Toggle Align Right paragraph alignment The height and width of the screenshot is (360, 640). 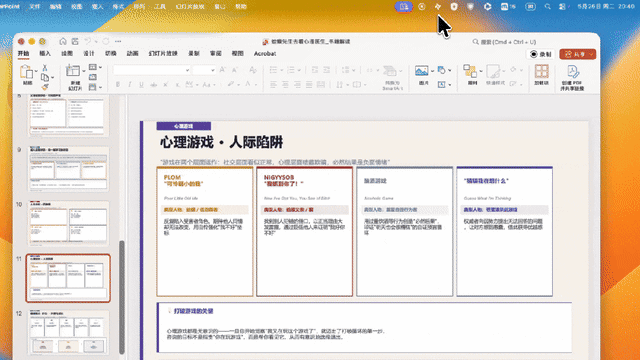click(297, 84)
